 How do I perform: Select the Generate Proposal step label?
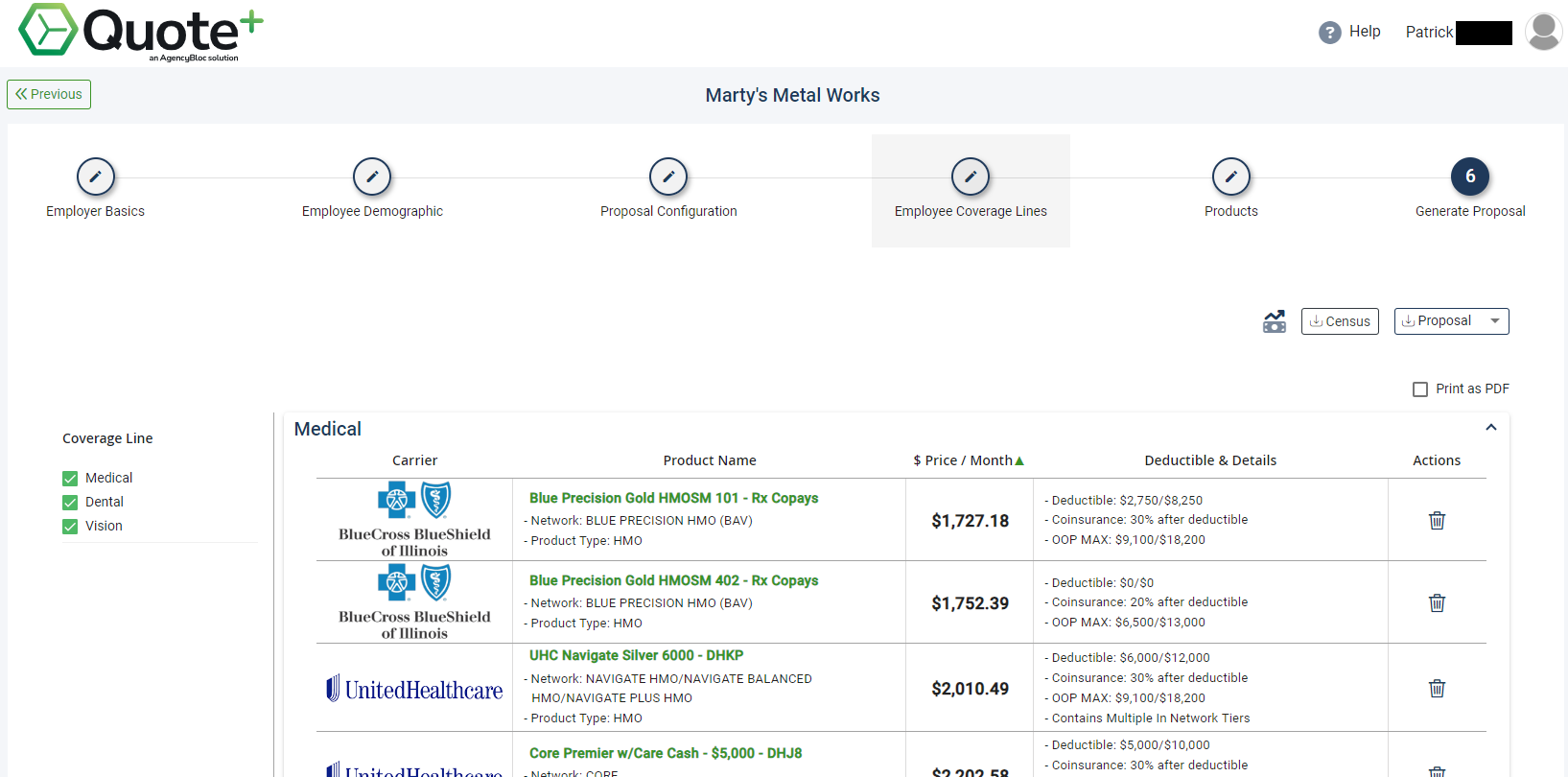[x=1470, y=211]
